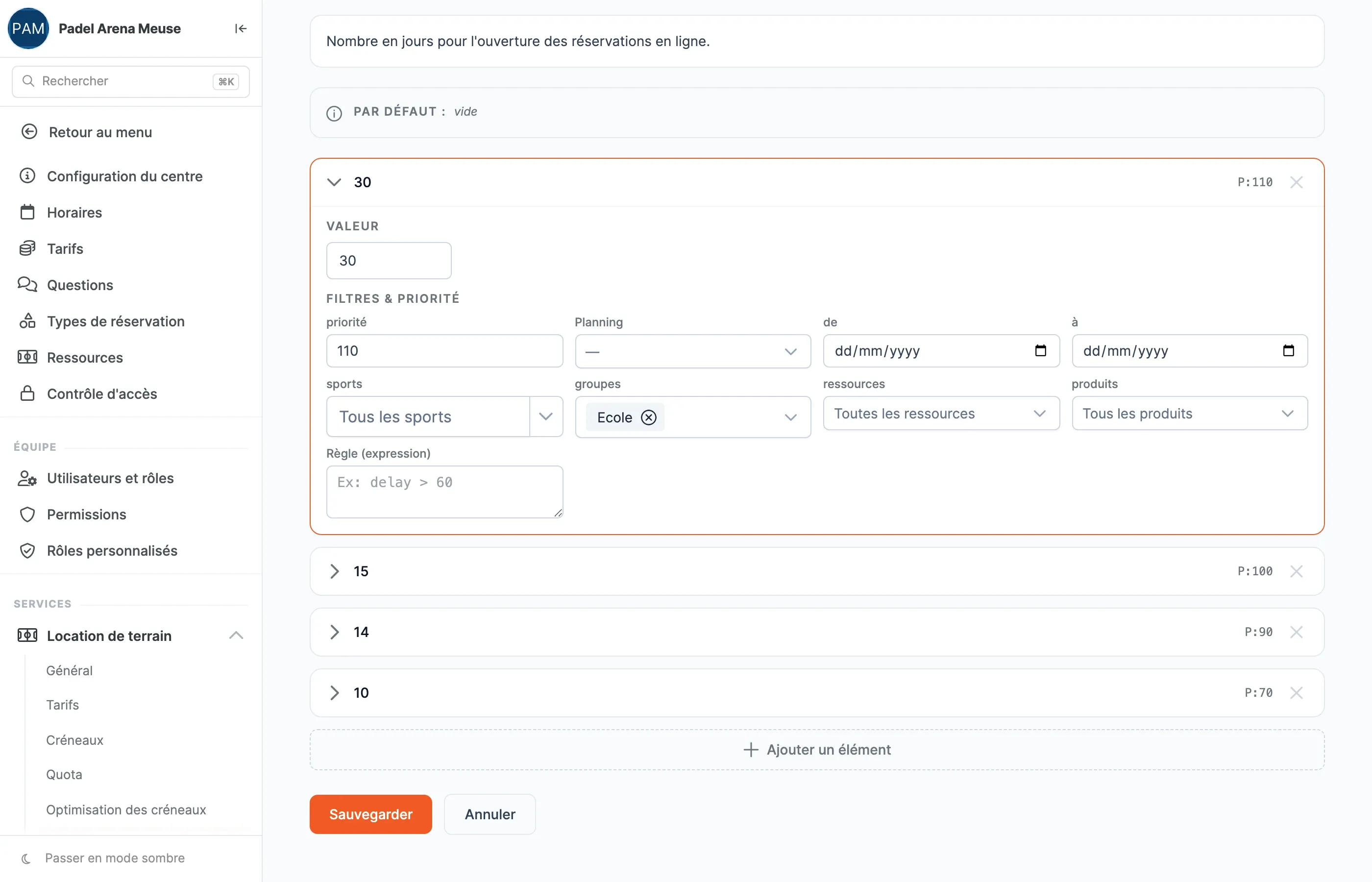Go back via Retour au menu

pyautogui.click(x=87, y=132)
